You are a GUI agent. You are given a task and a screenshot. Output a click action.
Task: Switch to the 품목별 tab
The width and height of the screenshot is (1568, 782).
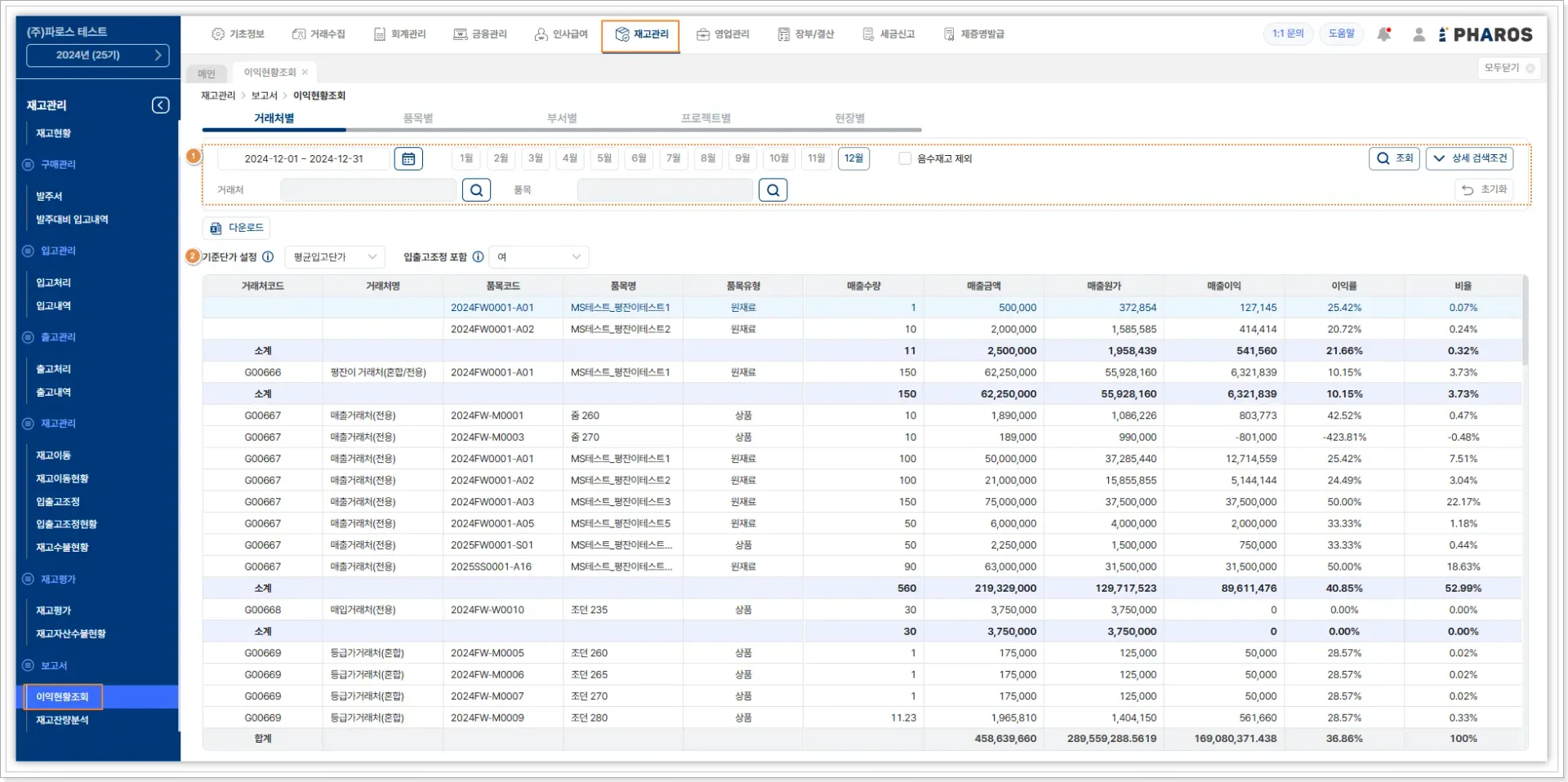[x=417, y=118]
